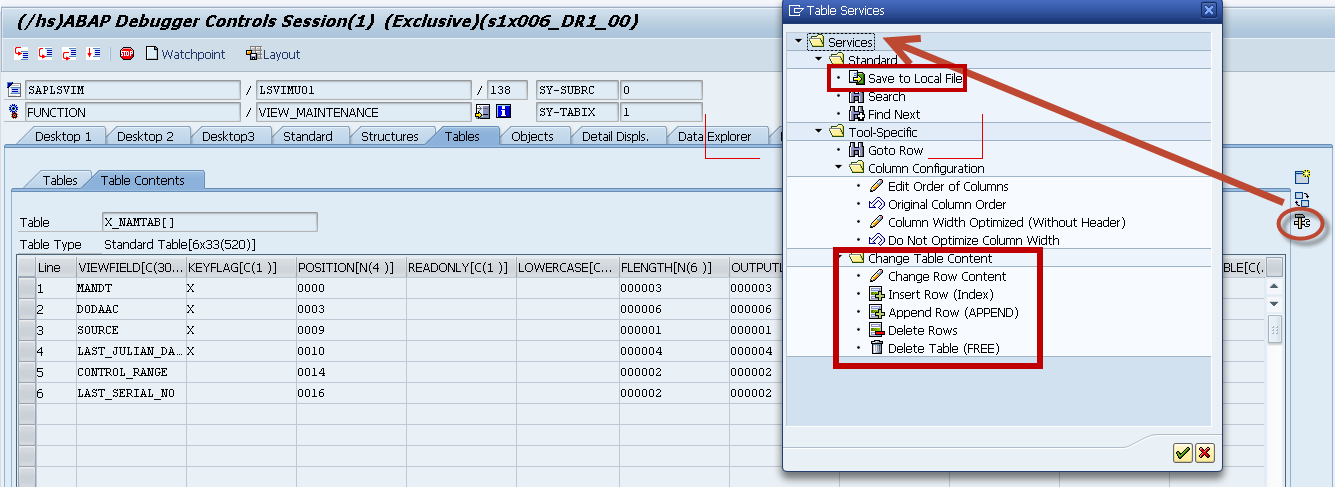Click the Step Over (execute) debugger icon
Screen dimensions: 1335x487
tap(45, 54)
